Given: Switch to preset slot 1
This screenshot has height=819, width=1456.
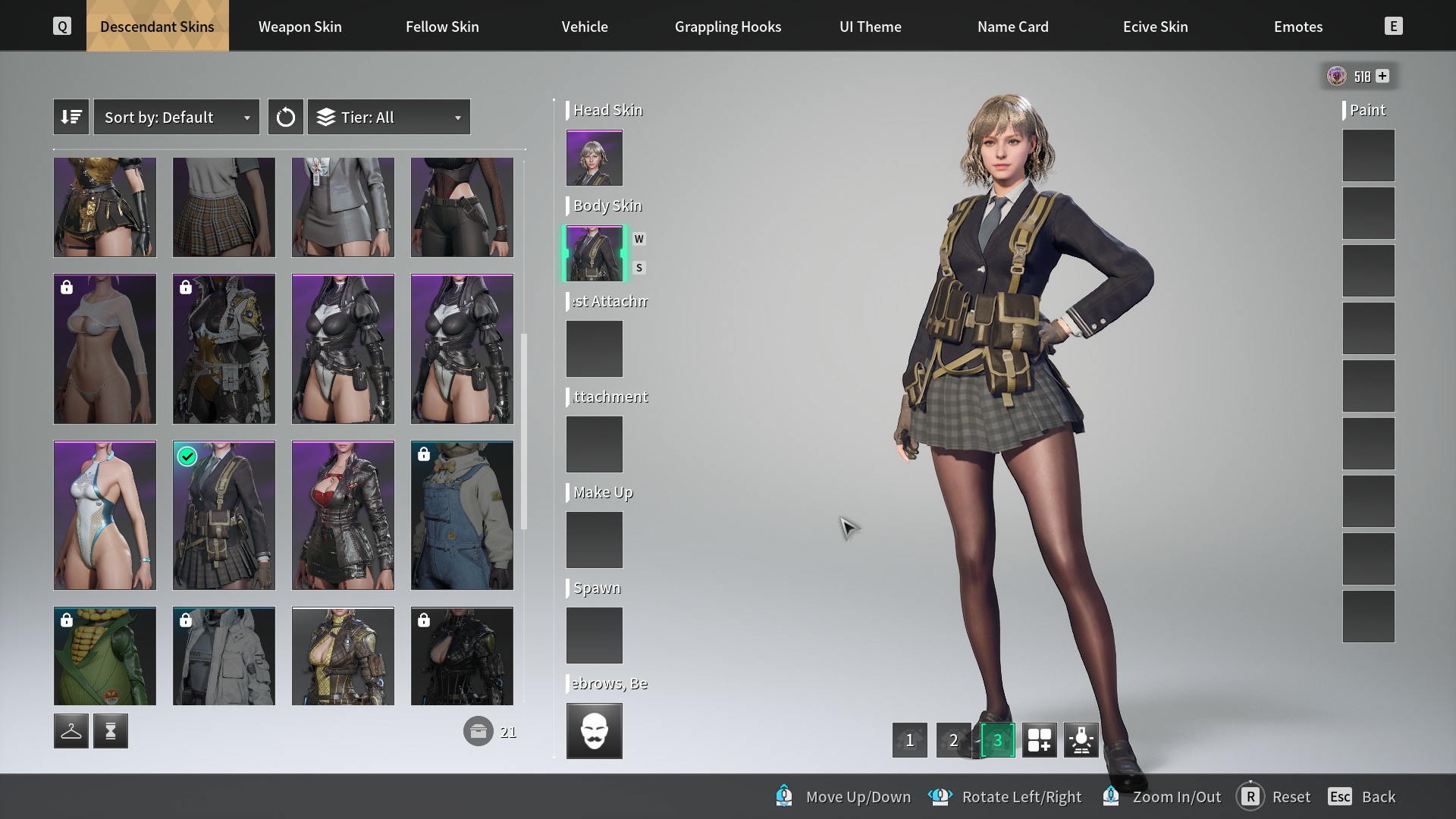Looking at the screenshot, I should point(909,740).
